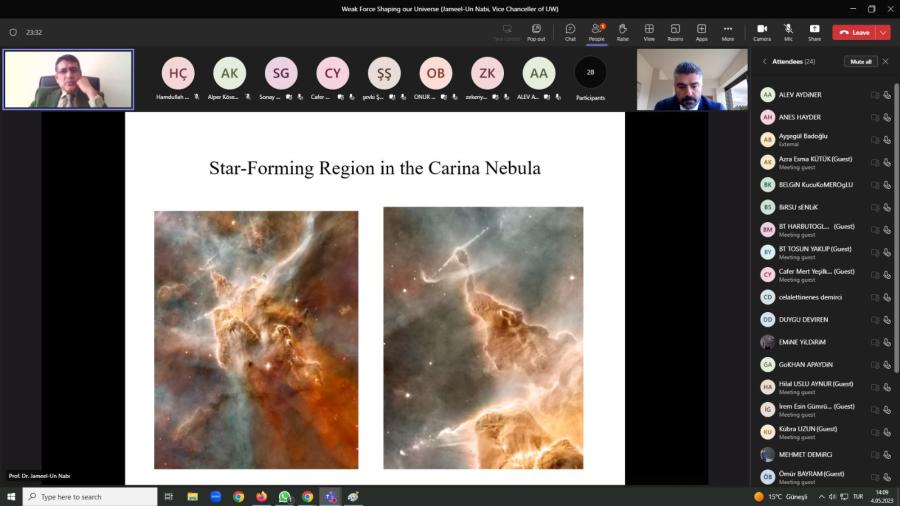
Task: Click the right Carina Nebula image
Action: pyautogui.click(x=483, y=338)
